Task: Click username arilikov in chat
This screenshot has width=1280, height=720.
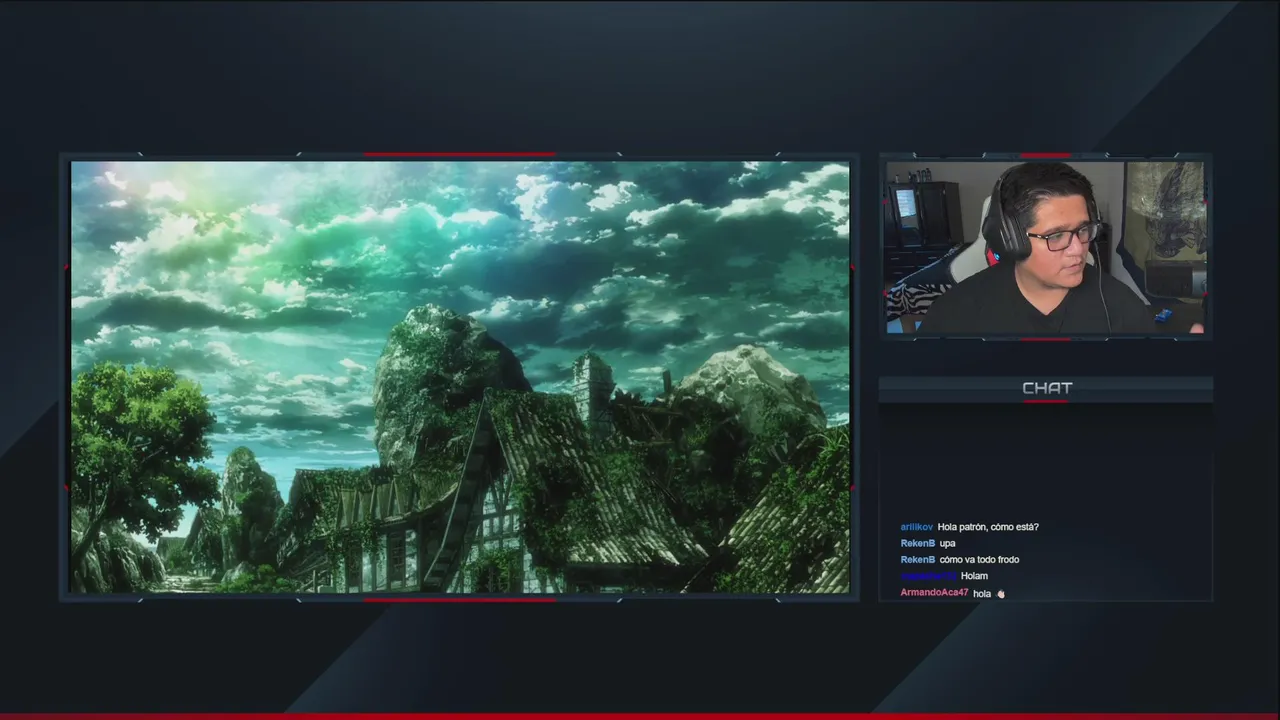Action: coord(917,527)
